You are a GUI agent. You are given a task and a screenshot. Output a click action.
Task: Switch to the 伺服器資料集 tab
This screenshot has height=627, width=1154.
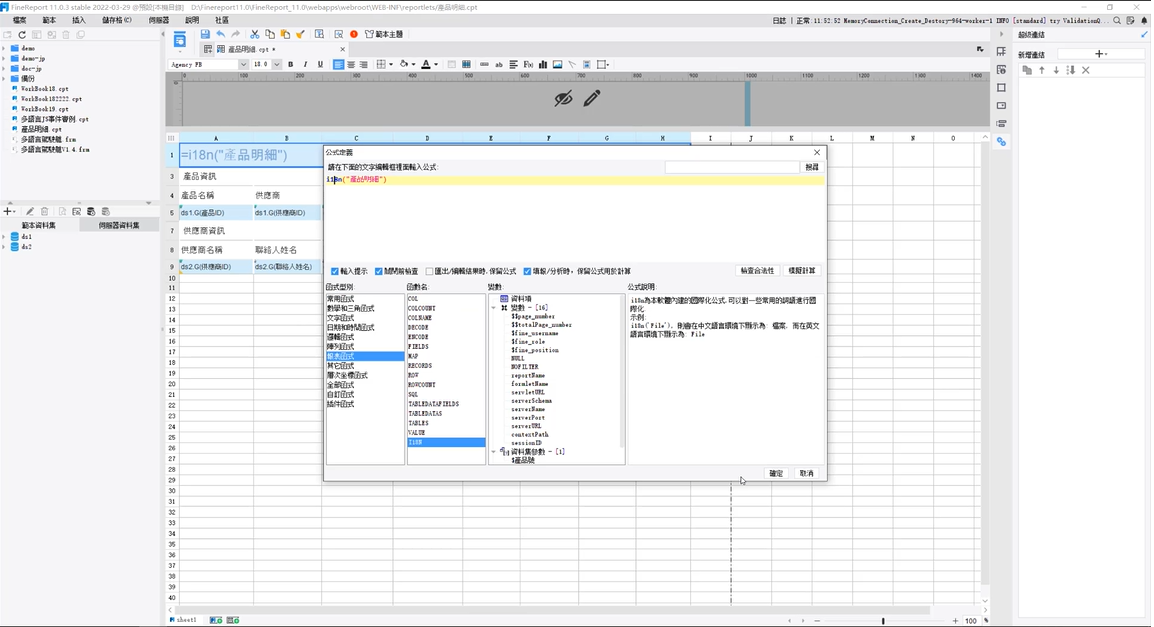[x=119, y=225]
